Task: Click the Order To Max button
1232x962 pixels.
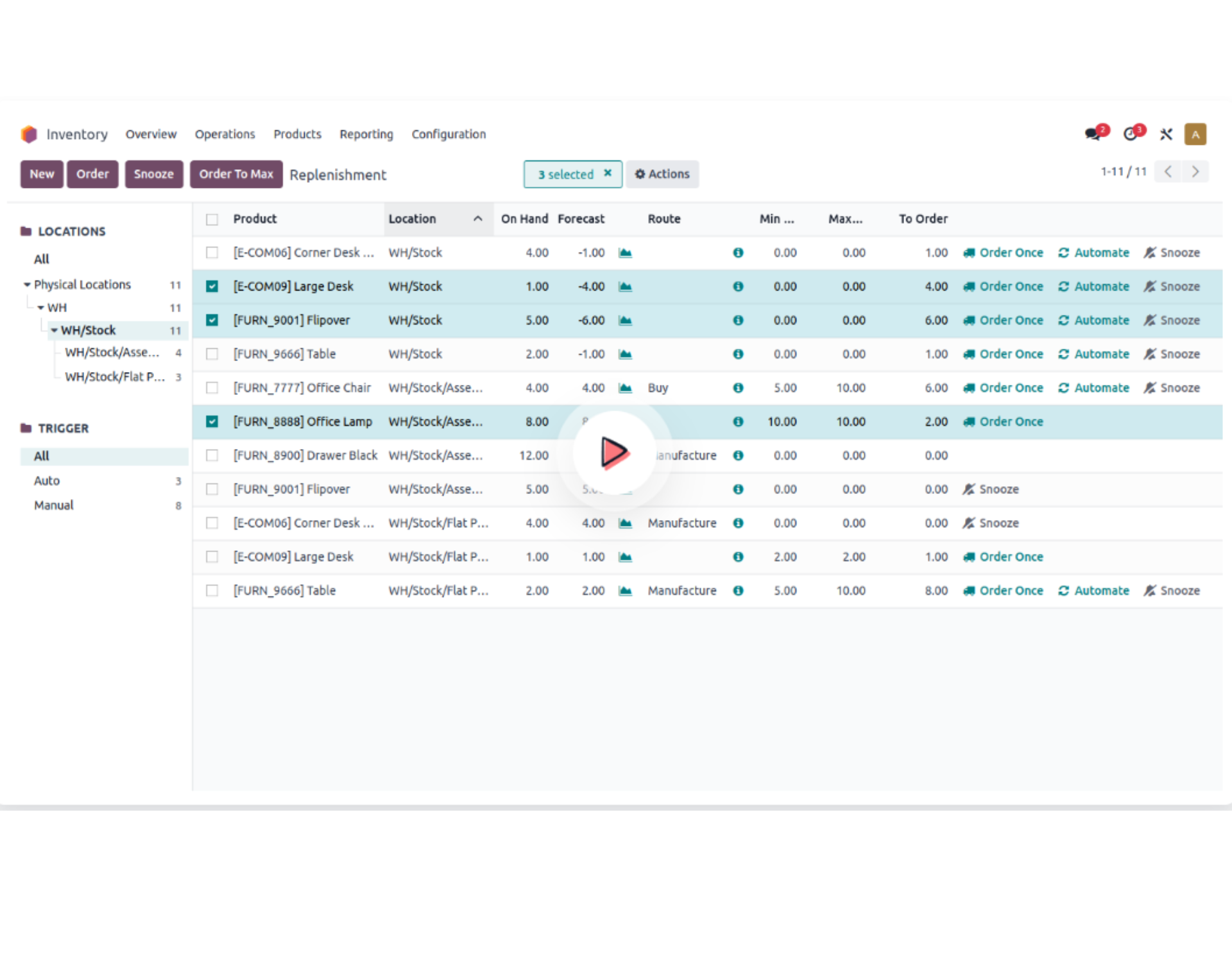Action: 235,174
